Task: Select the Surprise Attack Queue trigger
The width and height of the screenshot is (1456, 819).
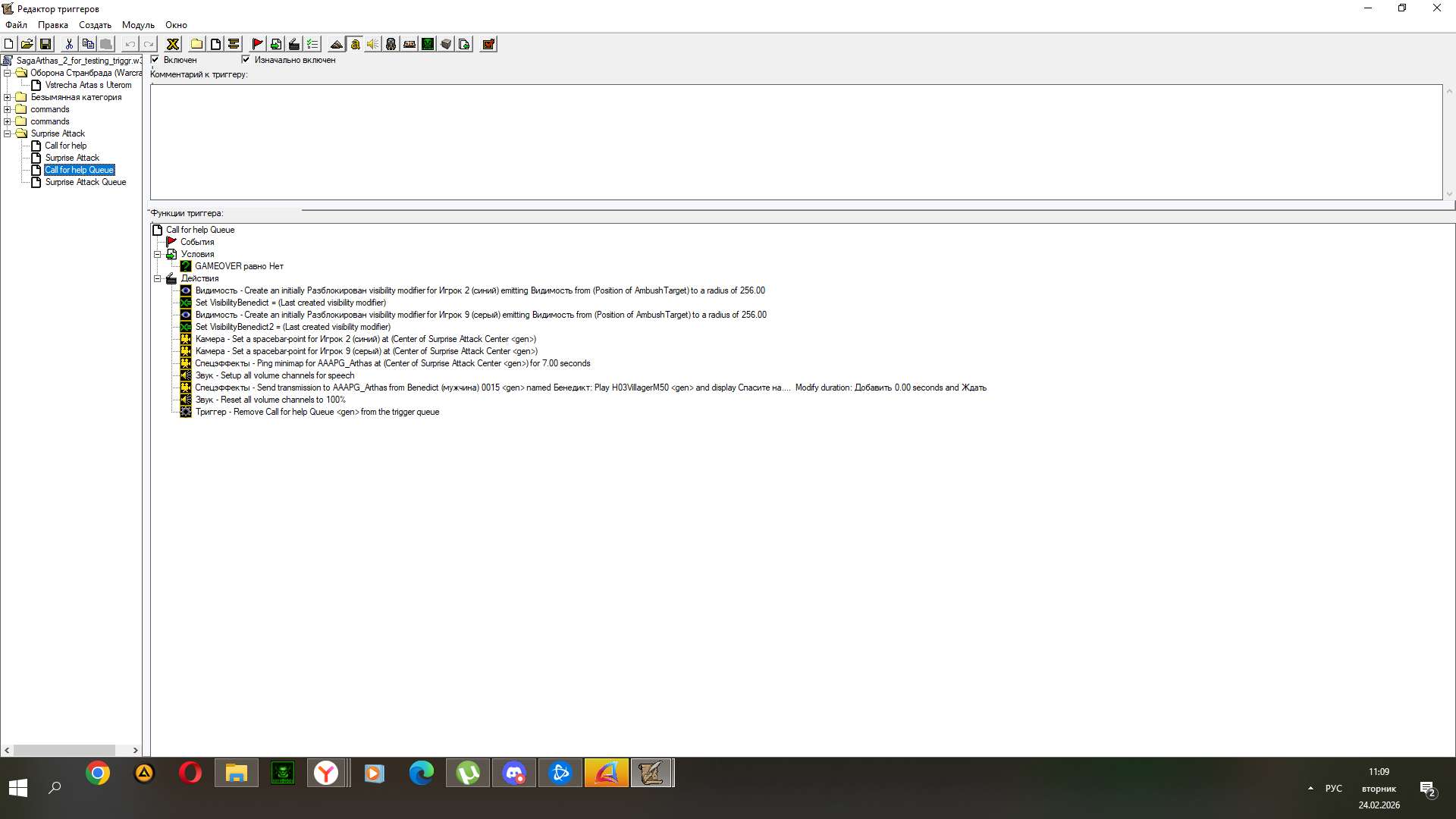Action: click(x=85, y=182)
